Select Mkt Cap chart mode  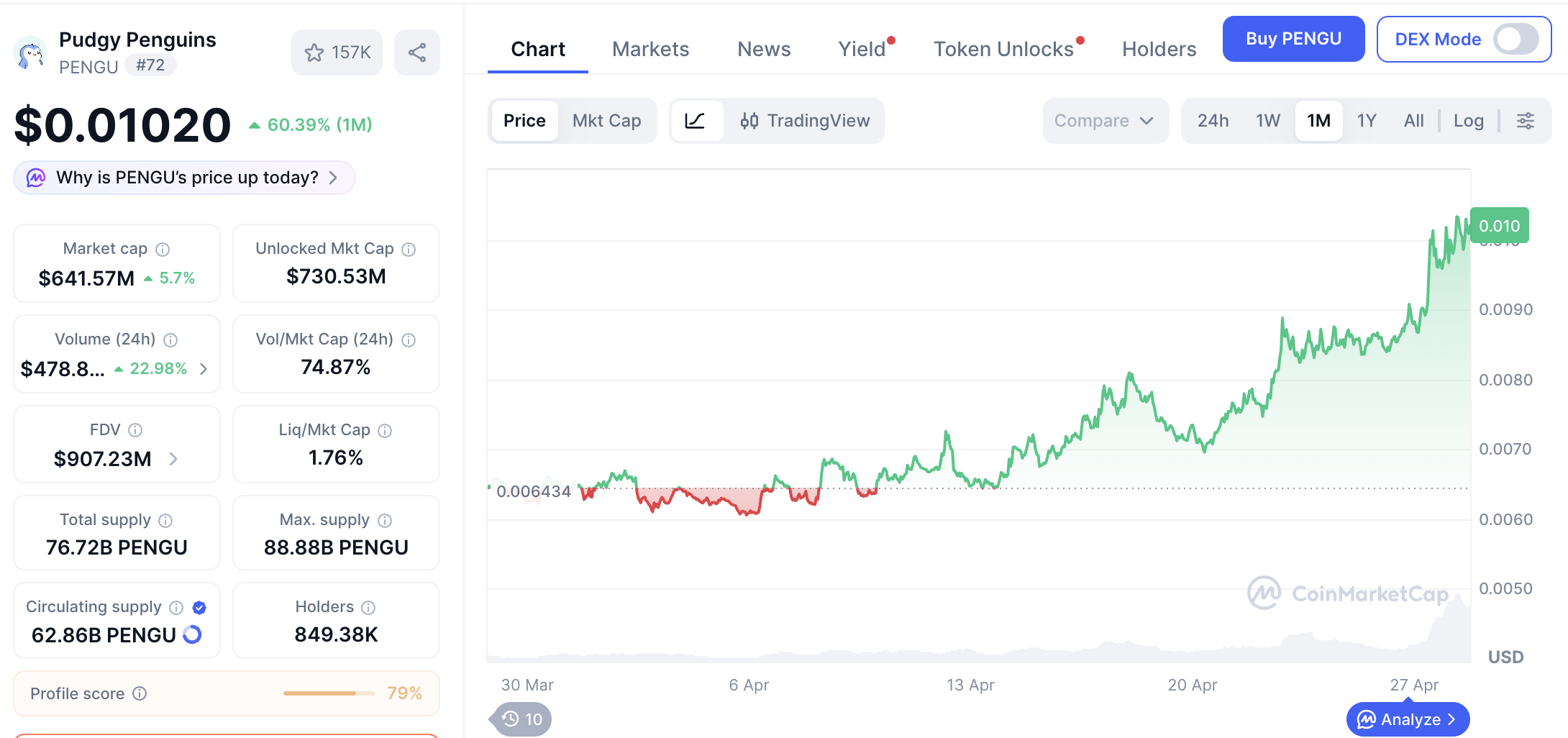pos(607,121)
